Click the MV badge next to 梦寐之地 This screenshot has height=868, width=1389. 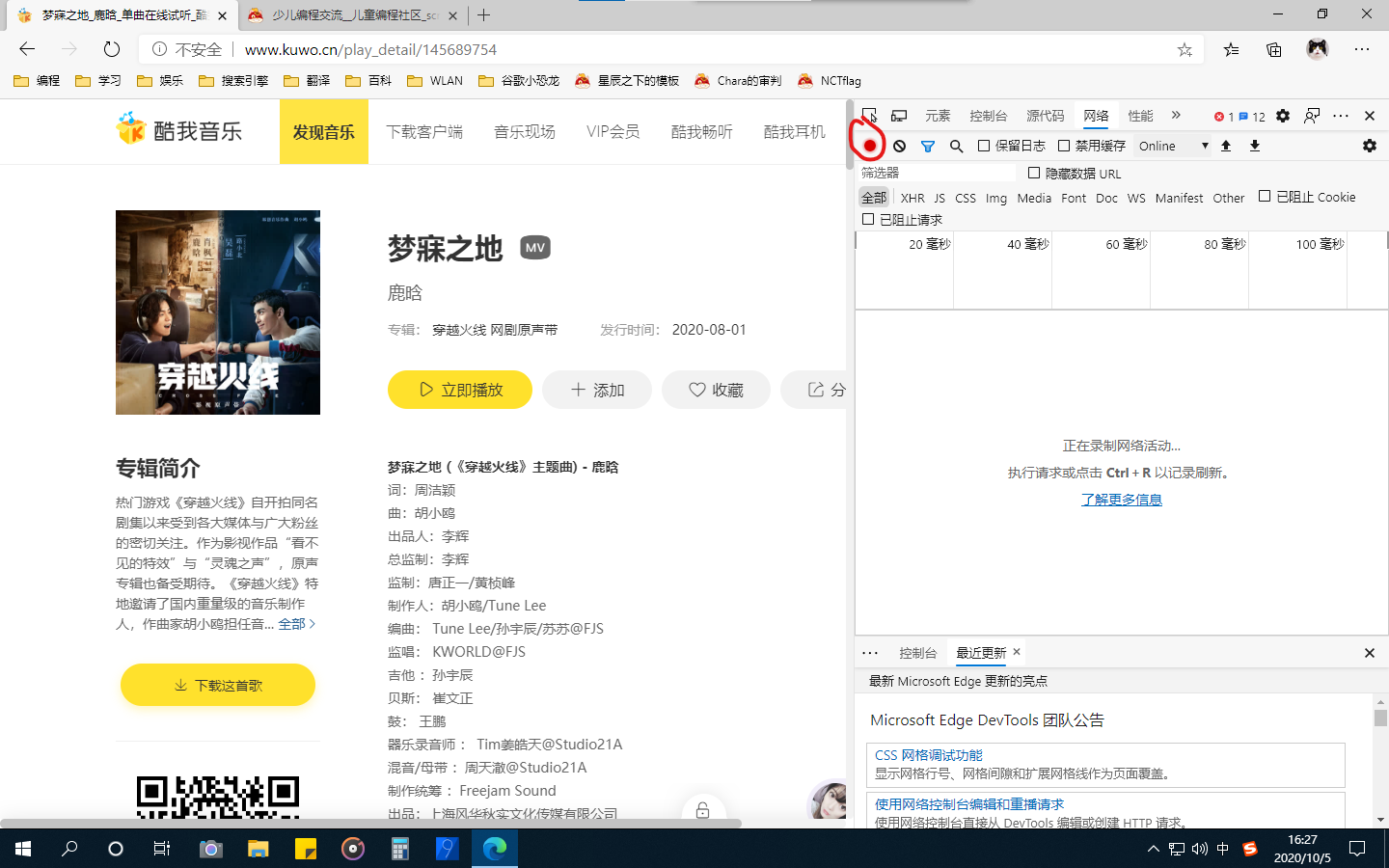pos(535,248)
